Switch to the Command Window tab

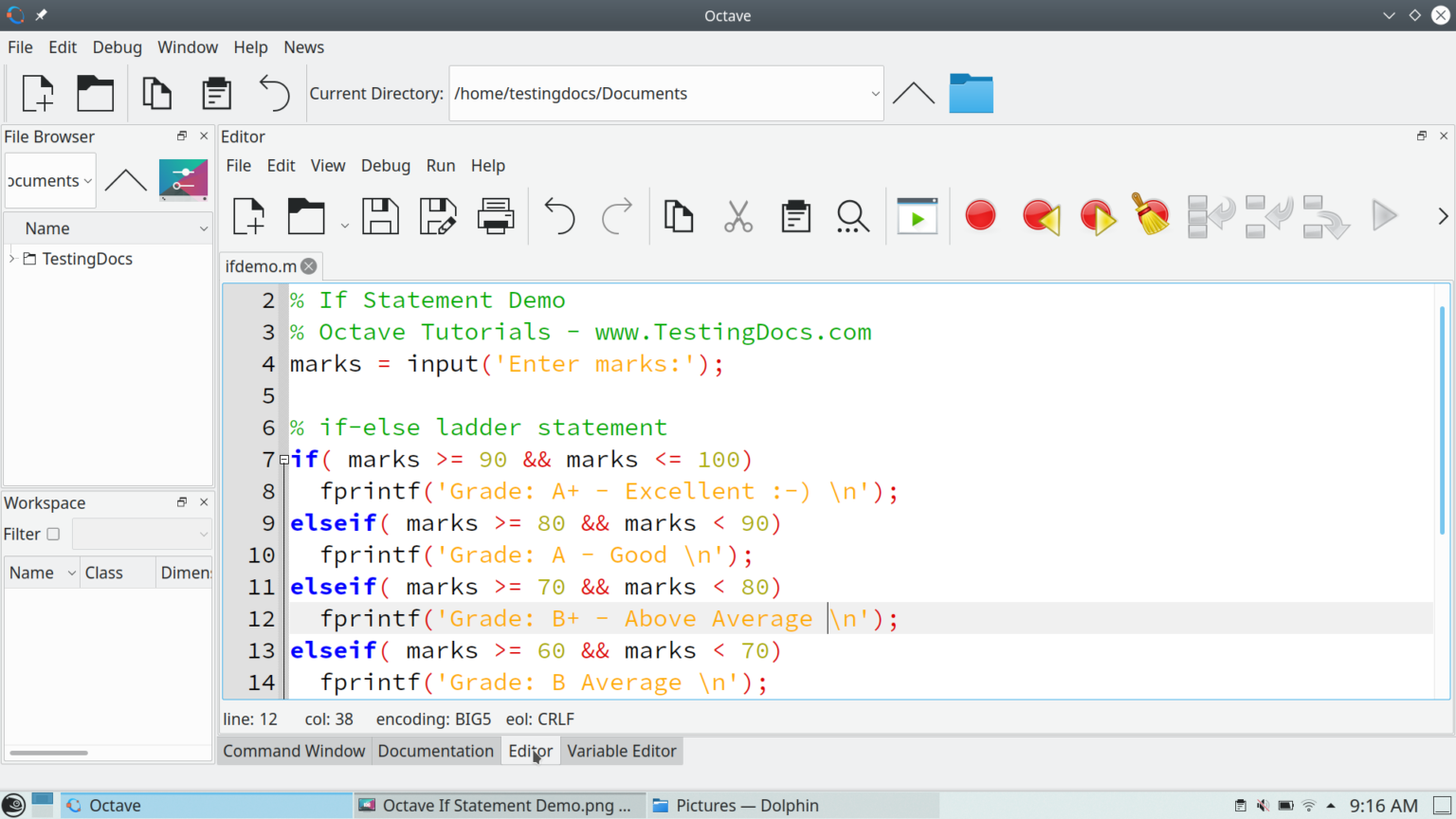click(x=294, y=750)
